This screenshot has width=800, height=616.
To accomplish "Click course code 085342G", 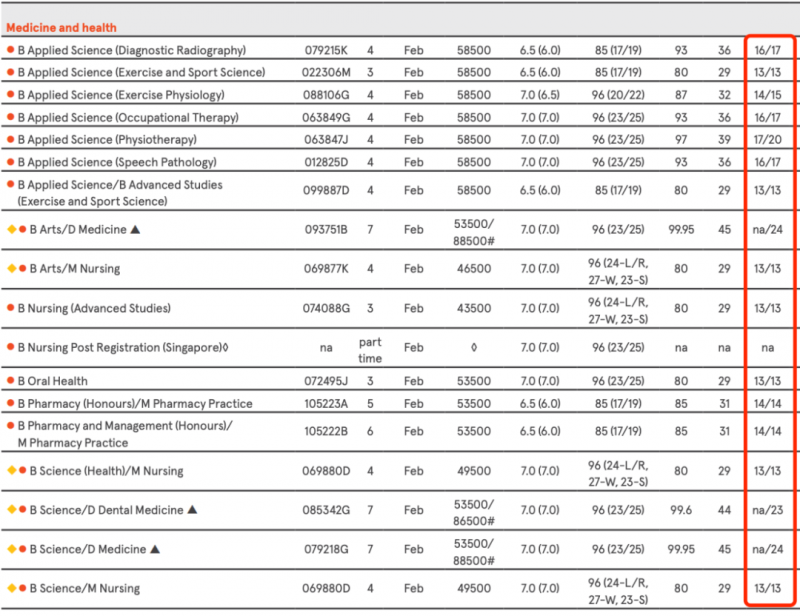I will point(326,510).
